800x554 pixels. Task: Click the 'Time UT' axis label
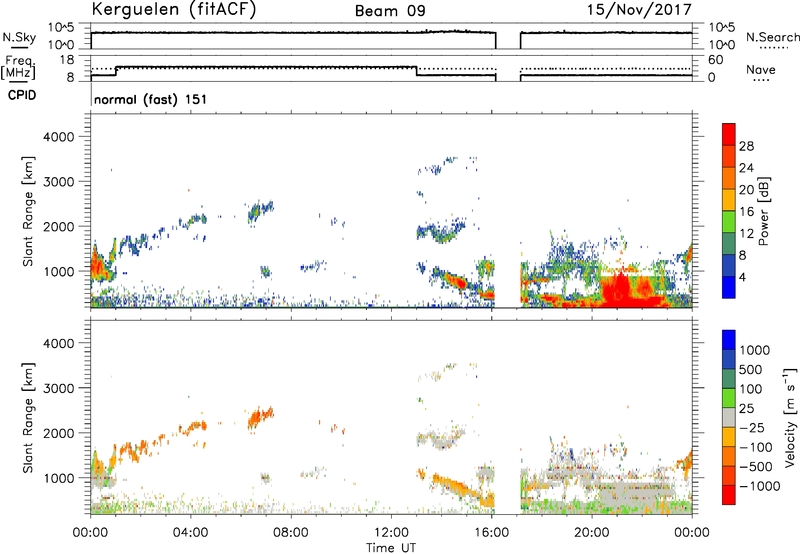click(x=391, y=547)
